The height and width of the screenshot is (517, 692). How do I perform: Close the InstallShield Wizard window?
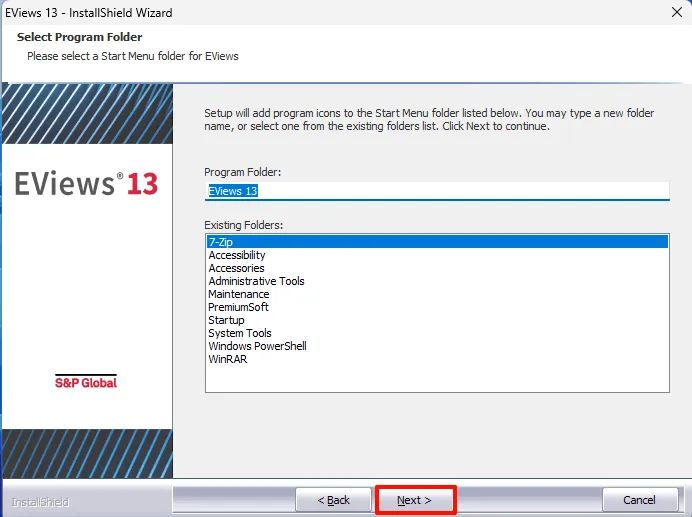pyautogui.click(x=677, y=12)
